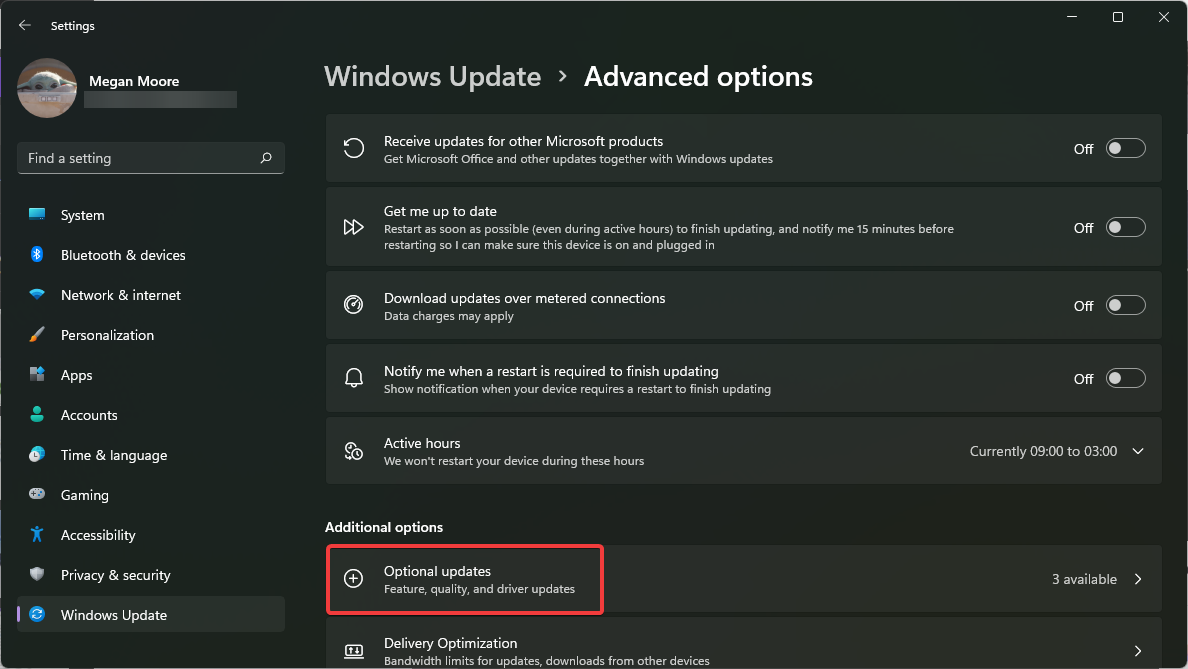Click the Active hours clock icon

coord(353,450)
